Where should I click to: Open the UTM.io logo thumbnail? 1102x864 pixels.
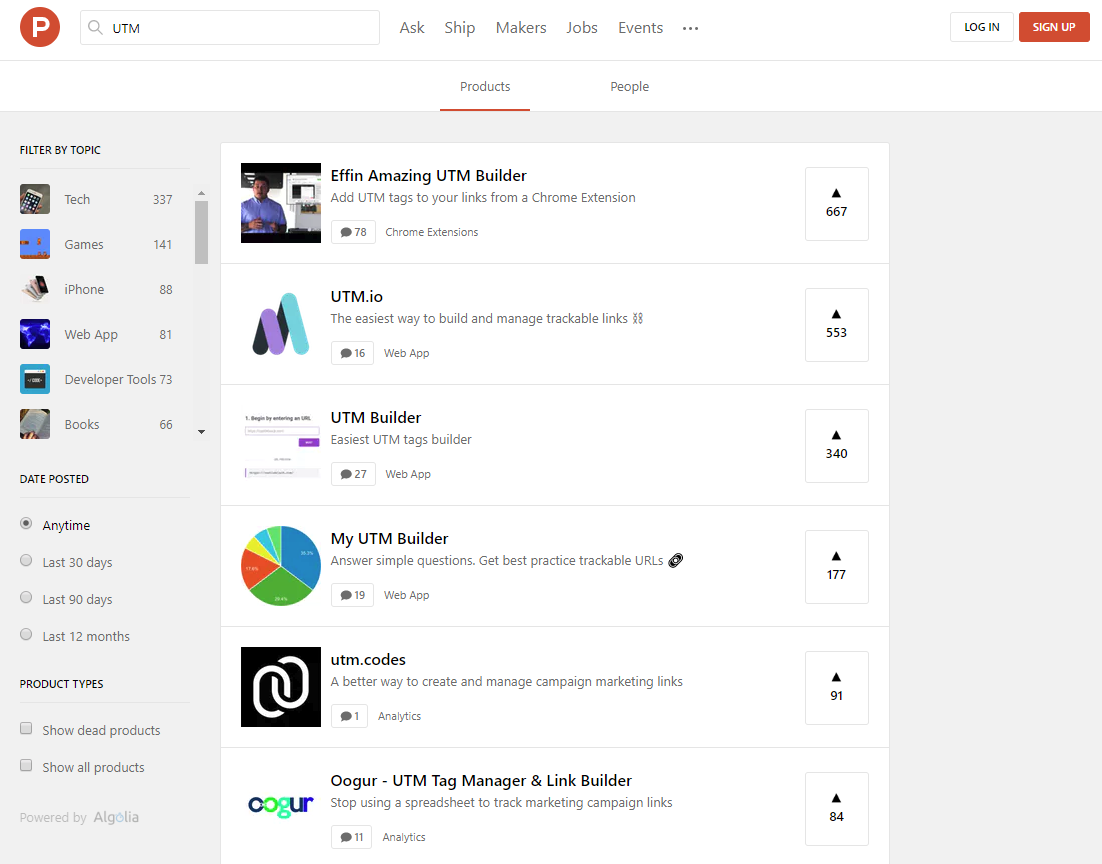click(280, 324)
